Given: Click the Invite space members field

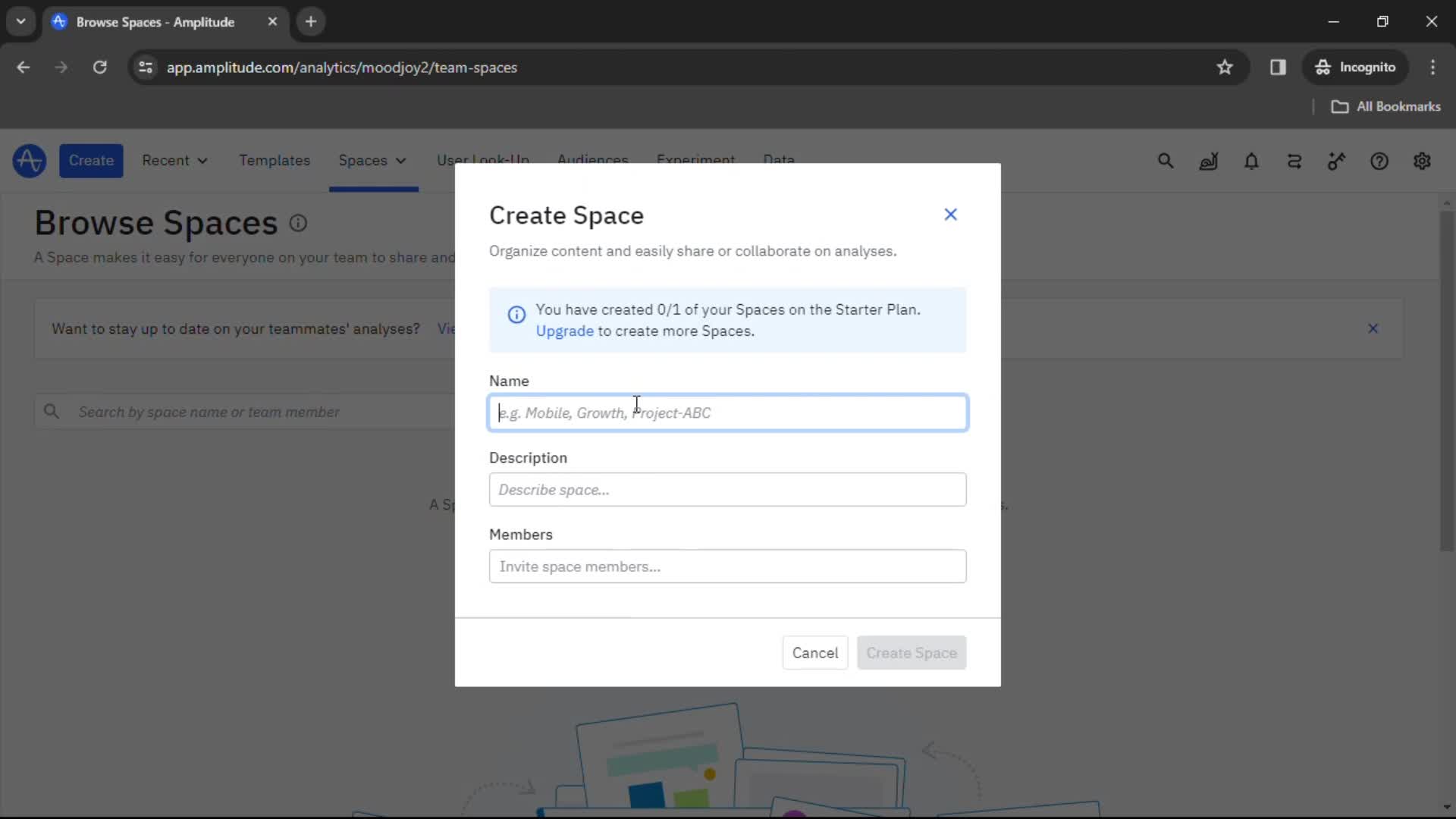Looking at the screenshot, I should point(728,566).
